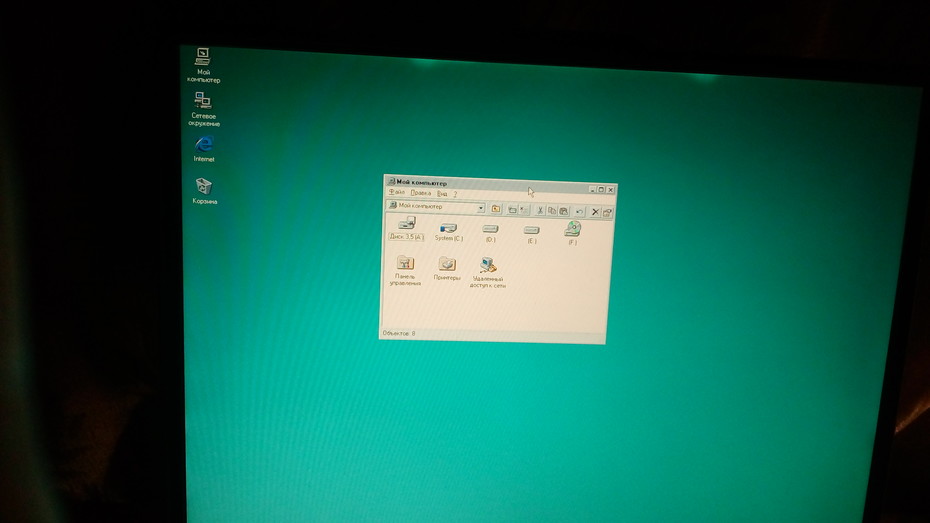Open the Правка menu
The height and width of the screenshot is (523, 930).
[421, 193]
